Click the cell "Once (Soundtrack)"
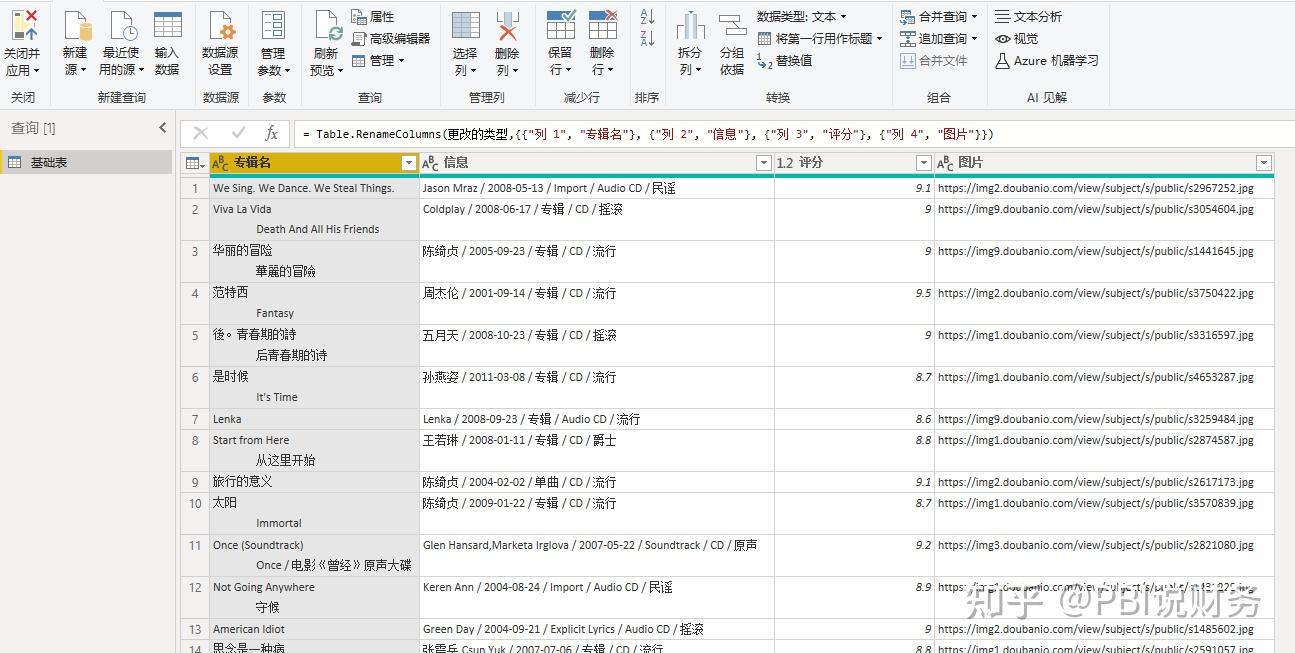This screenshot has width=1295, height=653. click(x=314, y=555)
